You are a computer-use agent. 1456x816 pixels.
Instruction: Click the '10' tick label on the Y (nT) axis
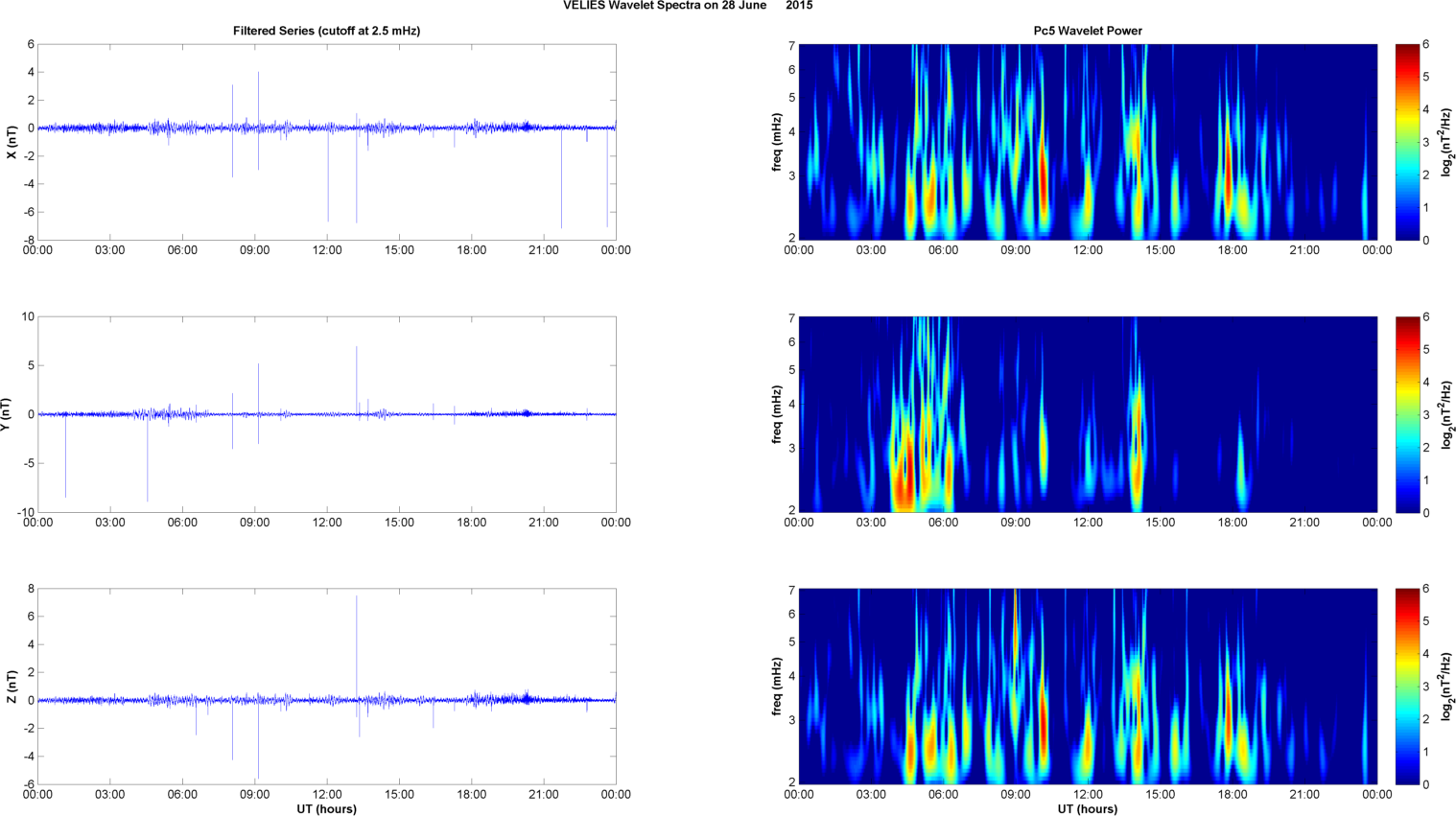click(28, 316)
